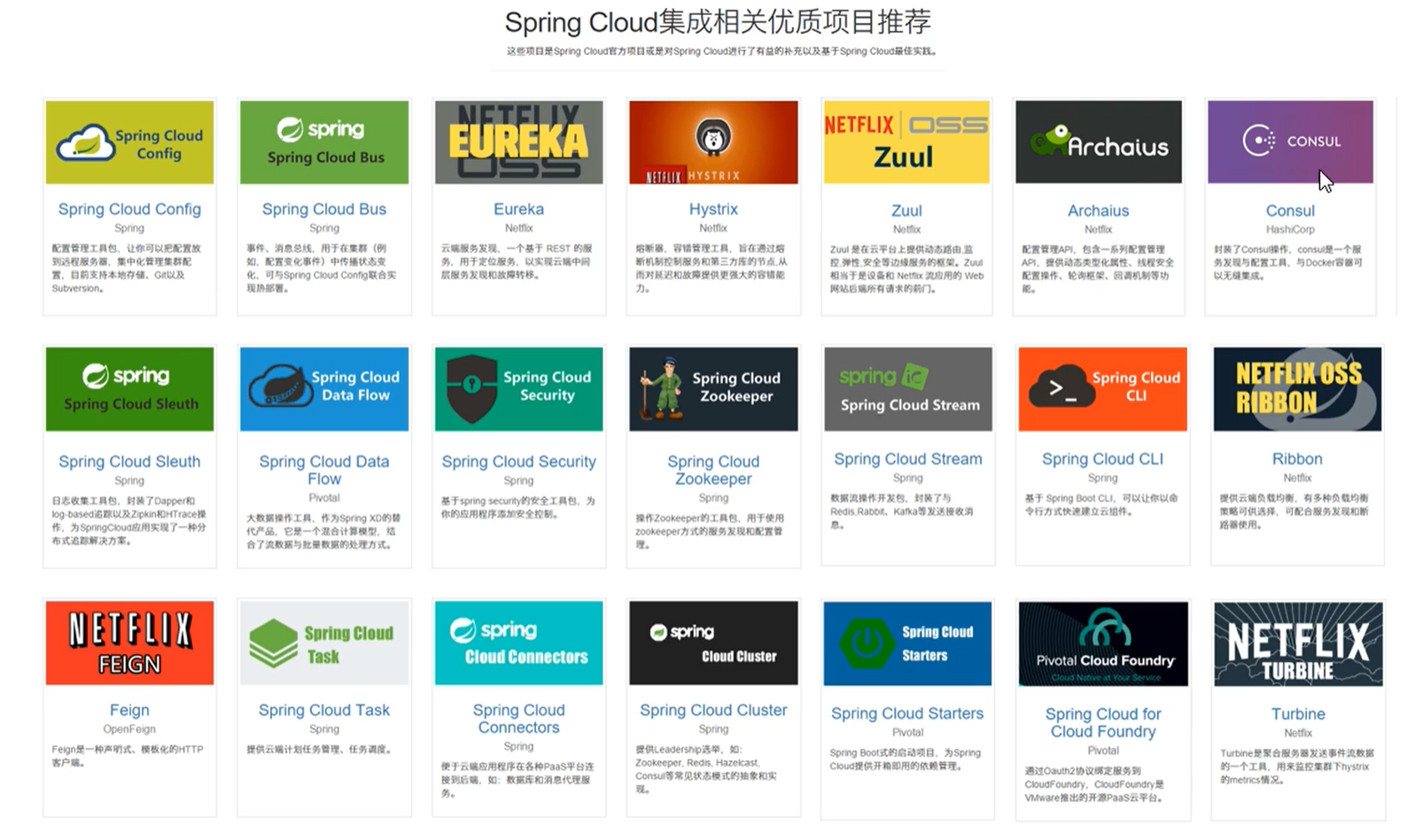Follow the Spring Cloud Sleuth title link

click(129, 462)
